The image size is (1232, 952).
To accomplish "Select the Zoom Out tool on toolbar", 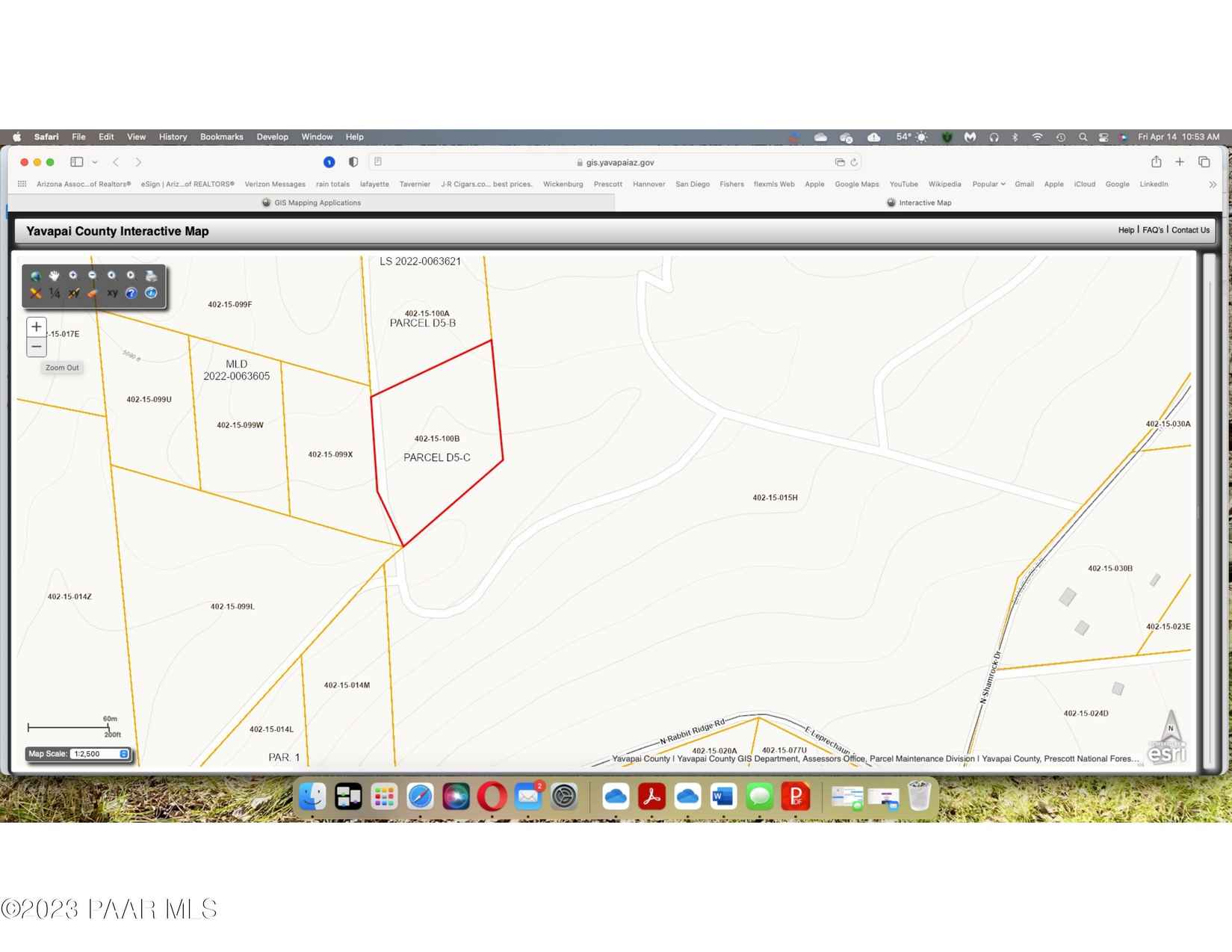I will 93,275.
